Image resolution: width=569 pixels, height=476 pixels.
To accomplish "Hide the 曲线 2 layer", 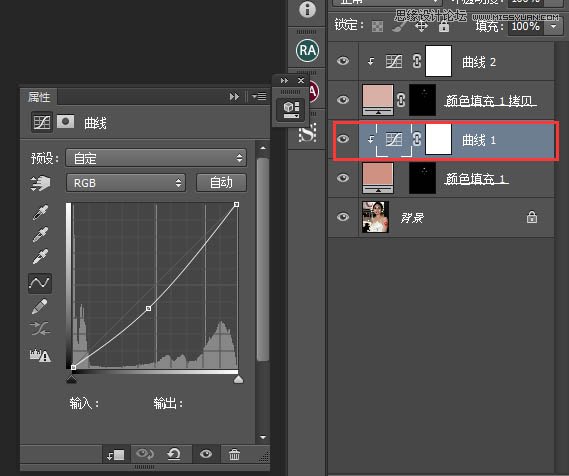I will (343, 61).
